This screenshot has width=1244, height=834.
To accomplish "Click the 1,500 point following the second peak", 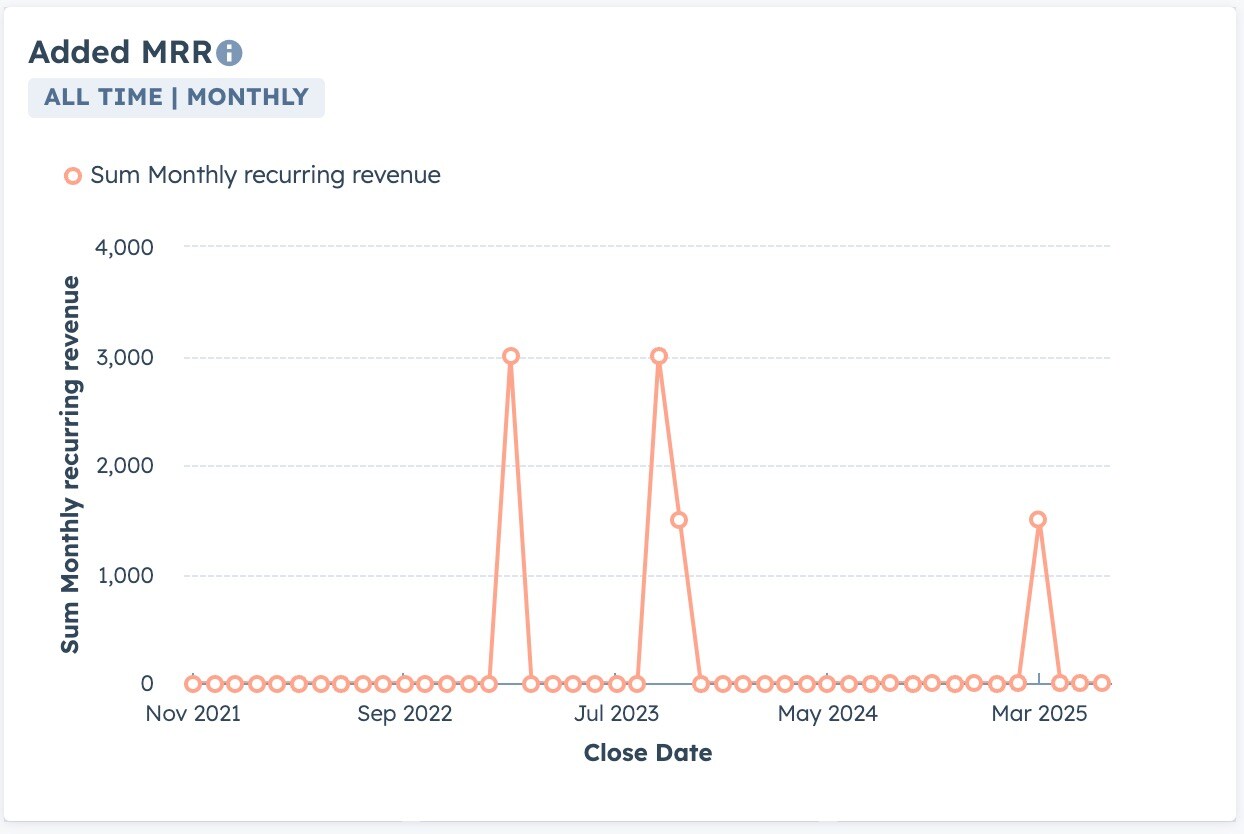I will [679, 520].
